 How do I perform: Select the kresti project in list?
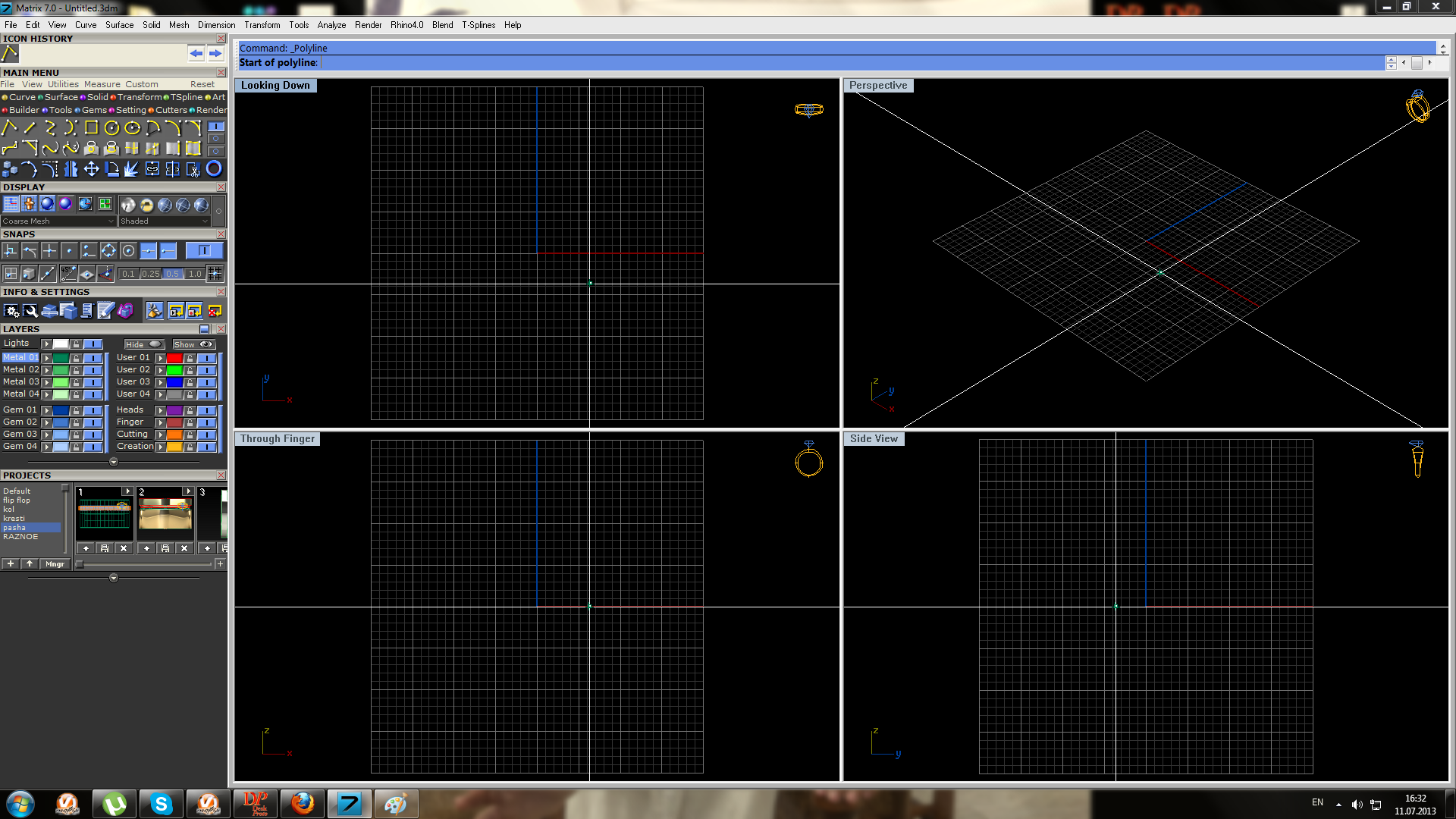click(14, 519)
